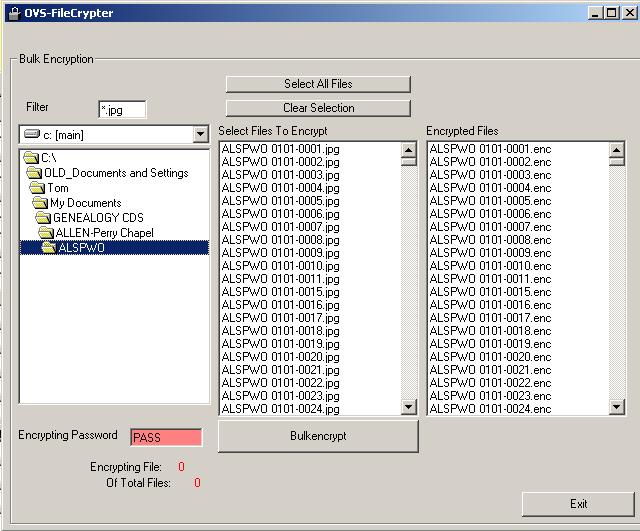640x531 pixels.
Task: Select file ALSPWO 0101-0019.jpg
Action: point(280,344)
